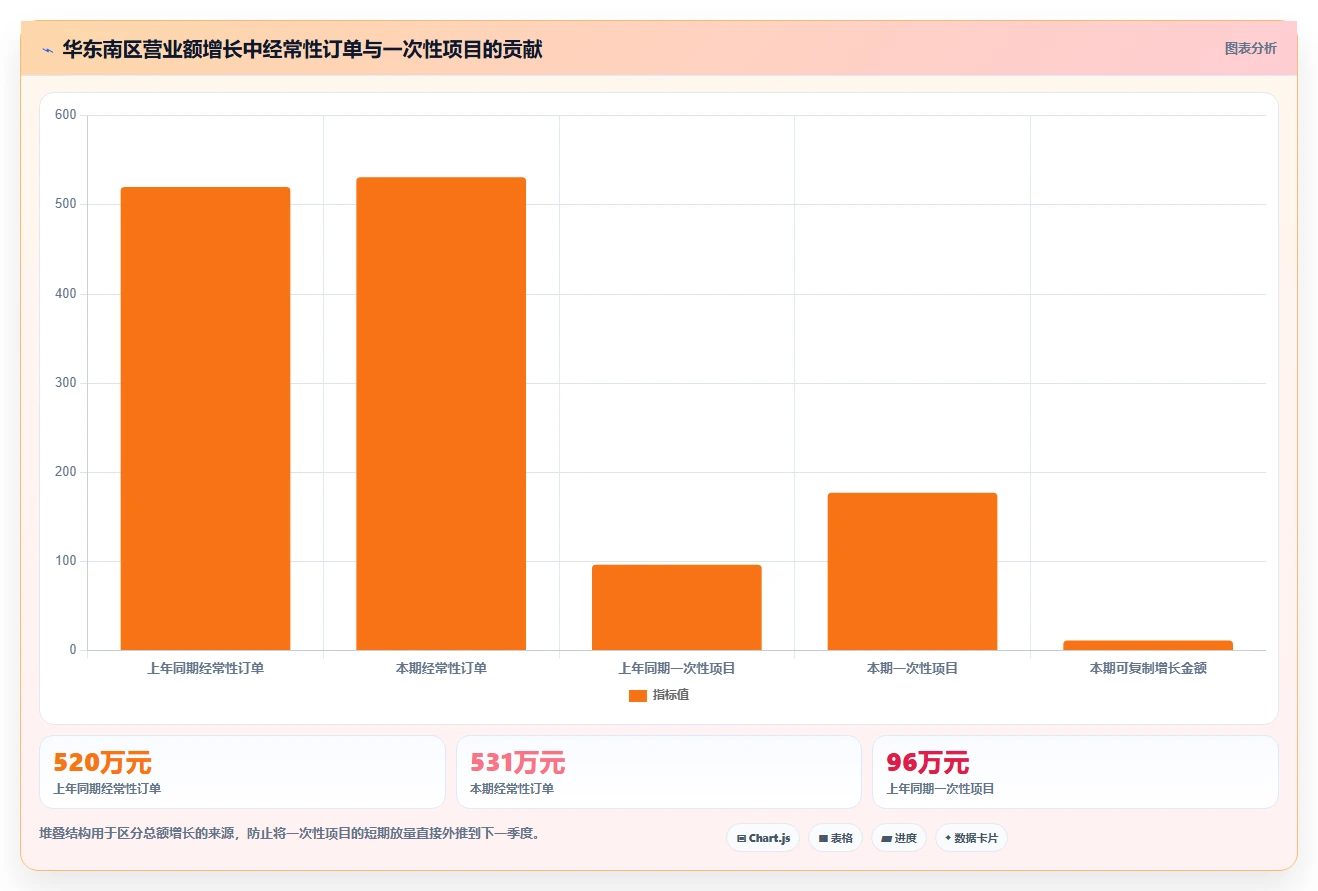The height and width of the screenshot is (891, 1318).
Task: Select the 上年同期一次性项目 bar
Action: pyautogui.click(x=677, y=608)
